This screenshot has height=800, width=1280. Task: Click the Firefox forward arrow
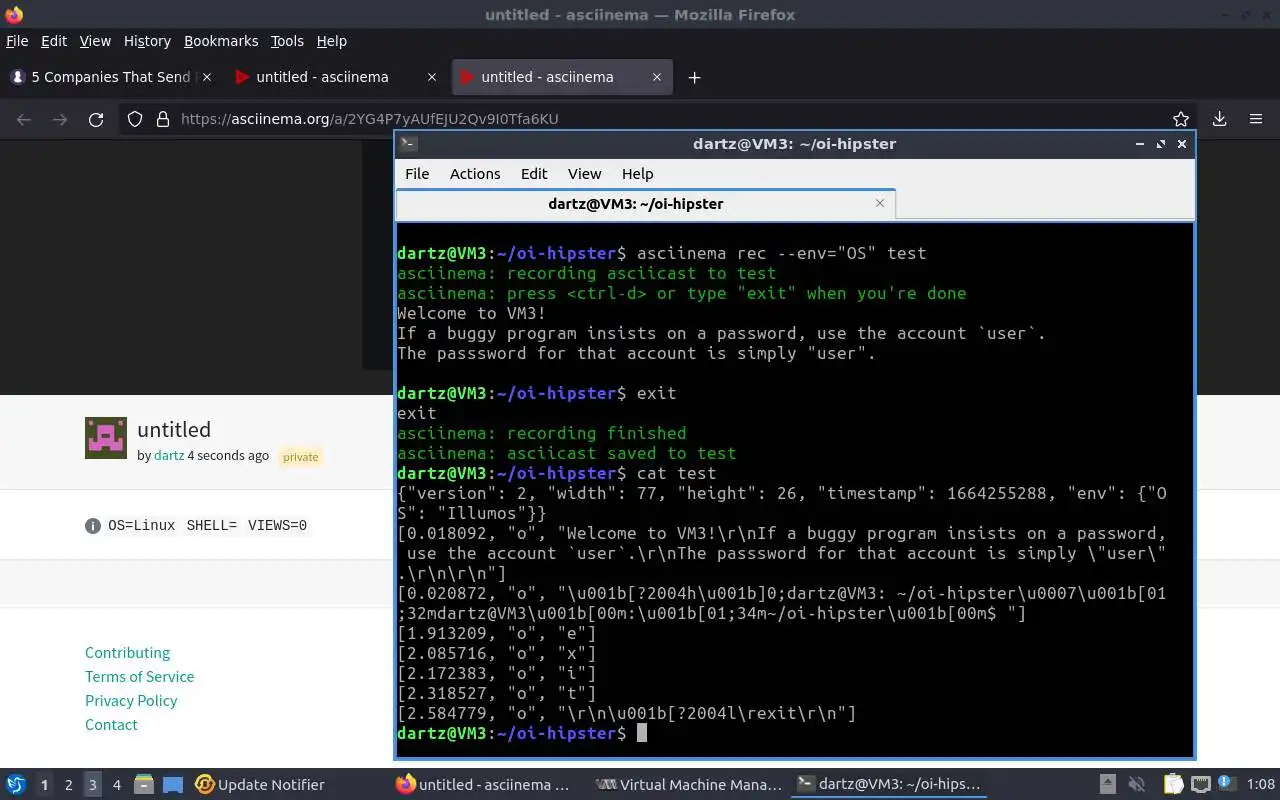click(x=60, y=119)
